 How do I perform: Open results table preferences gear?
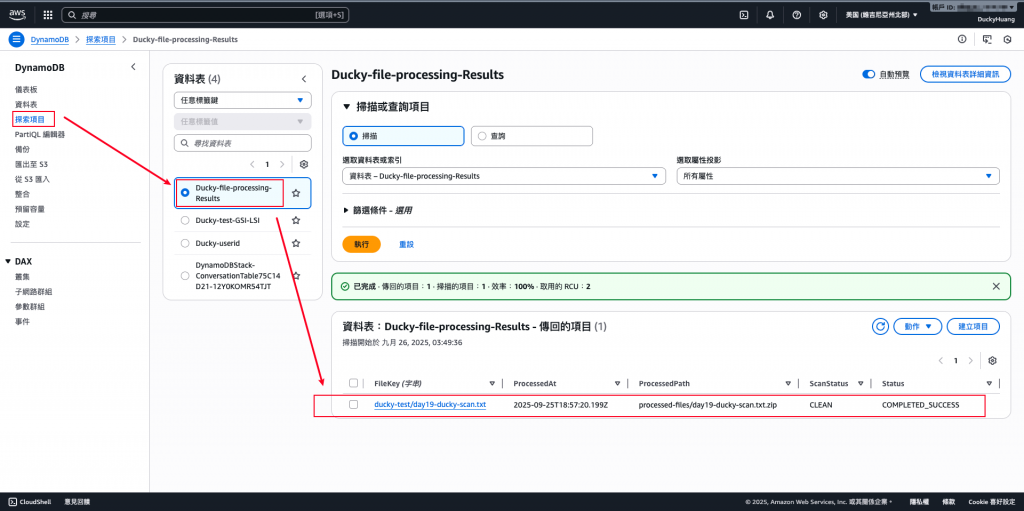(993, 361)
